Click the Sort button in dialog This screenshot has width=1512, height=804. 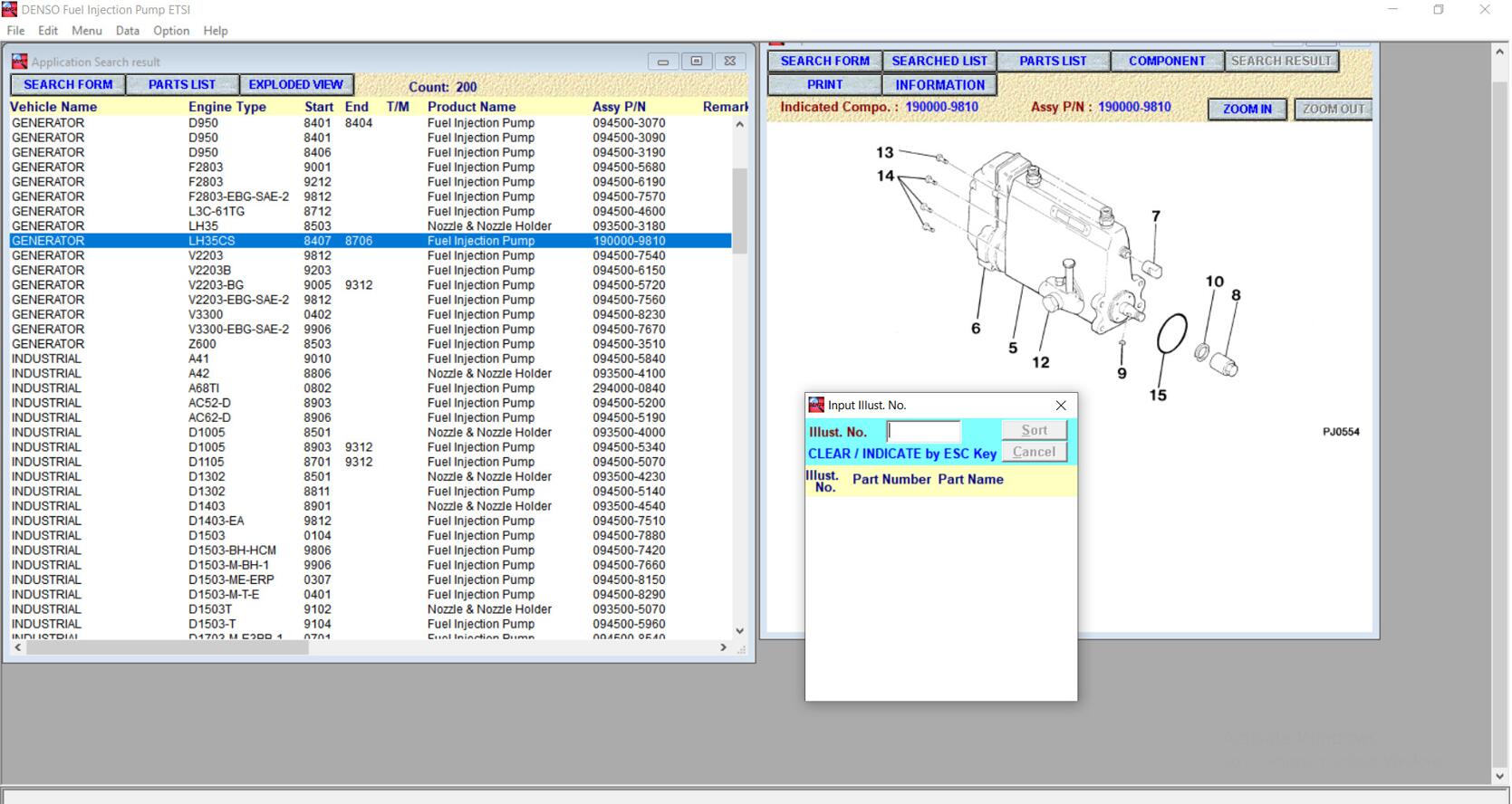[x=1034, y=430]
